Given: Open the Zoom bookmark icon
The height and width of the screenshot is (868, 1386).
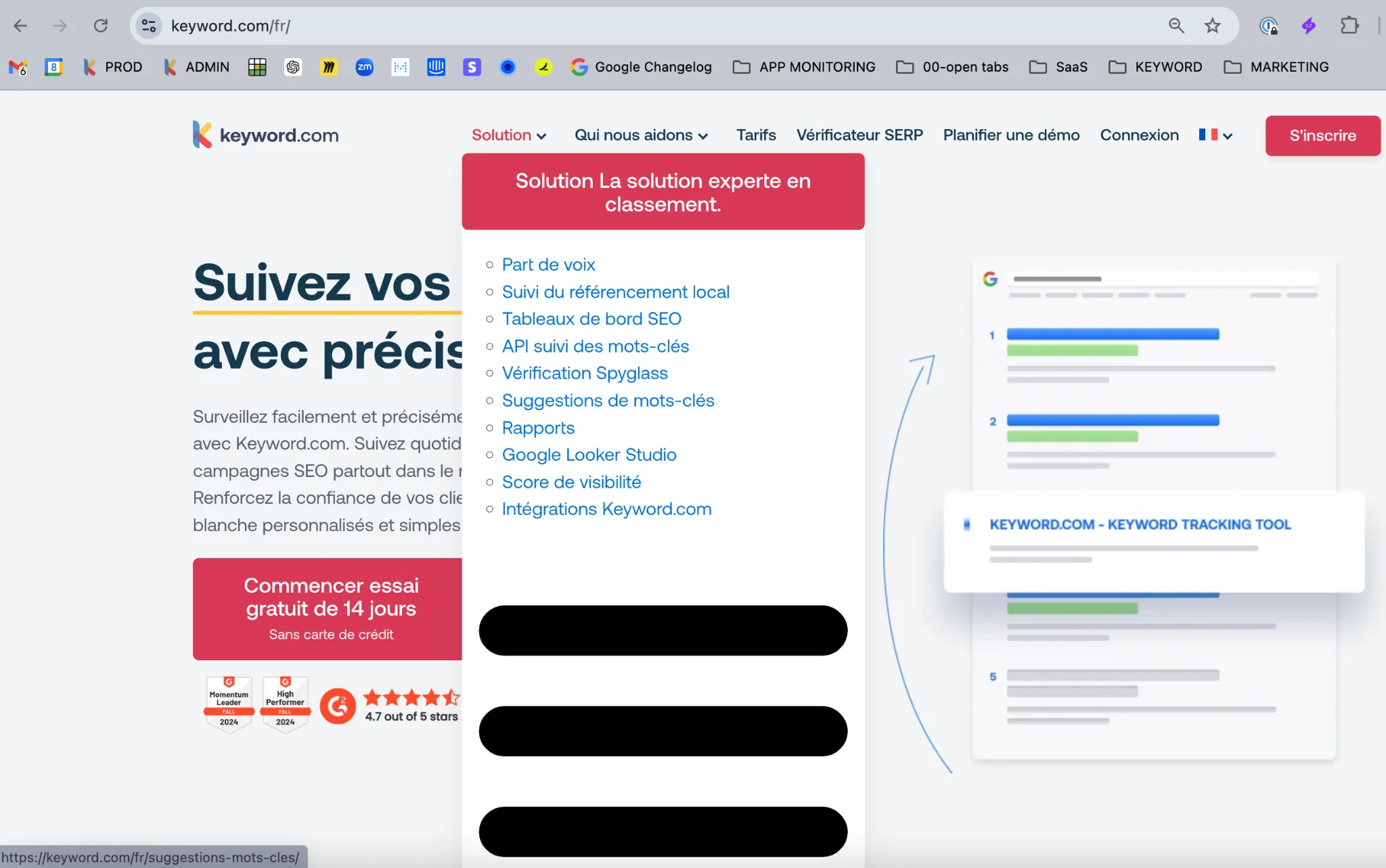Looking at the screenshot, I should pos(365,67).
